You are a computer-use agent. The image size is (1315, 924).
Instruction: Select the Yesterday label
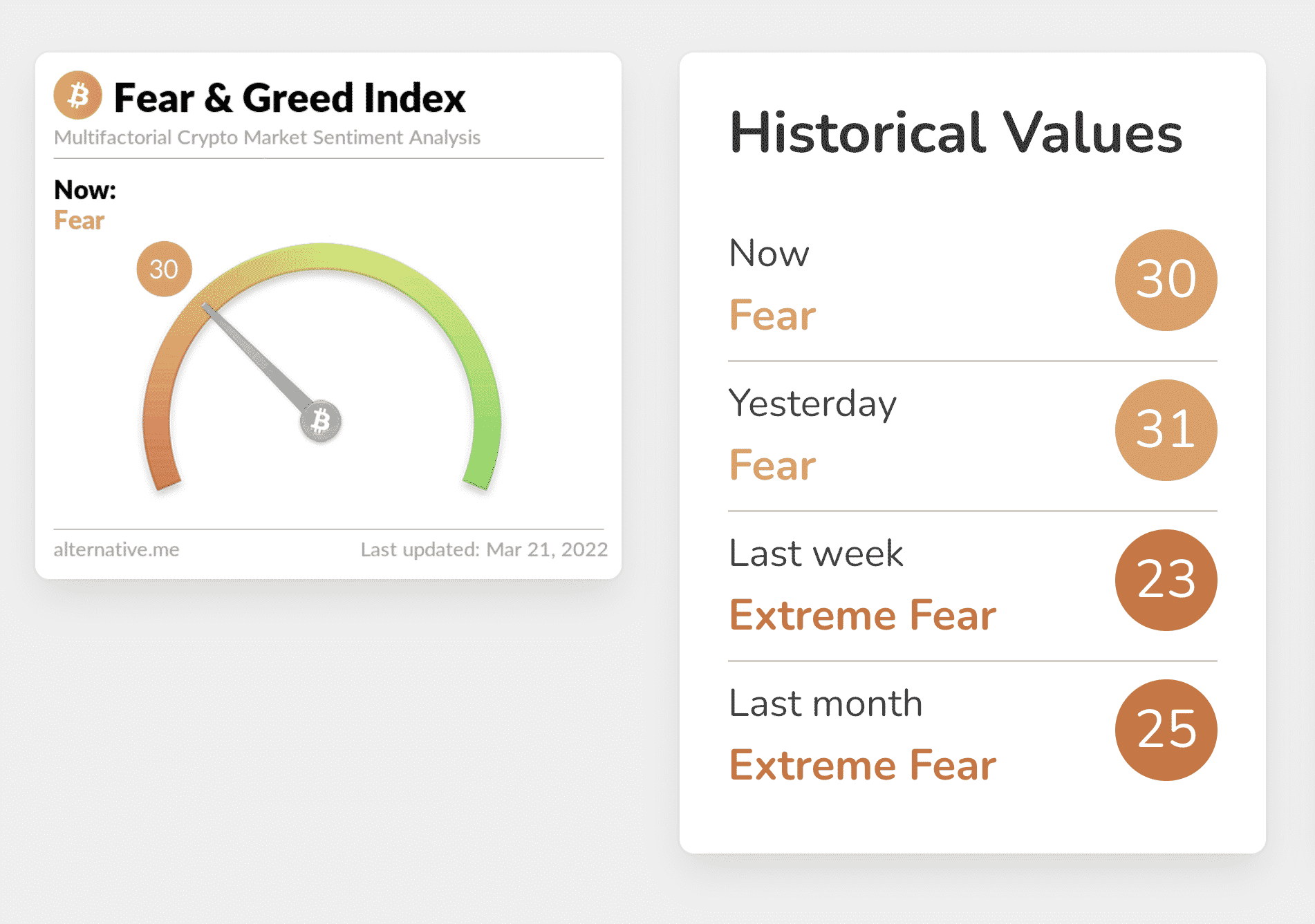click(x=812, y=404)
